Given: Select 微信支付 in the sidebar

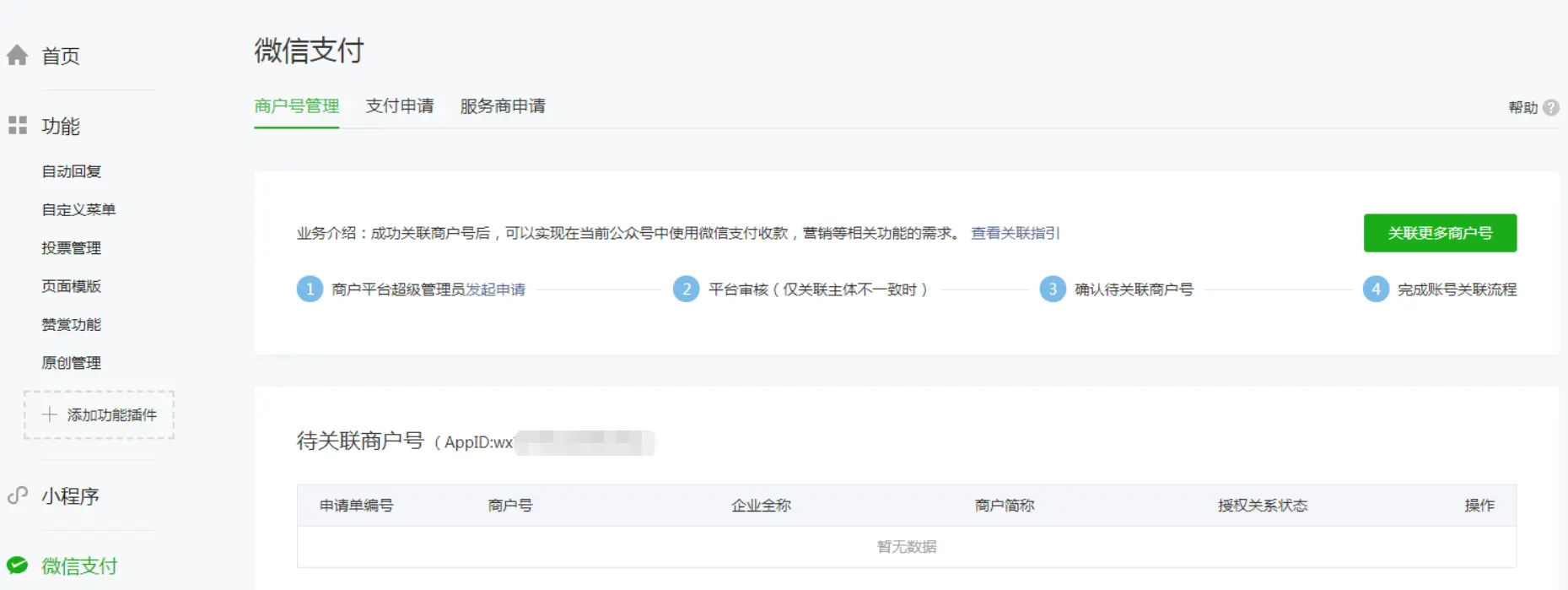Looking at the screenshot, I should tap(79, 566).
